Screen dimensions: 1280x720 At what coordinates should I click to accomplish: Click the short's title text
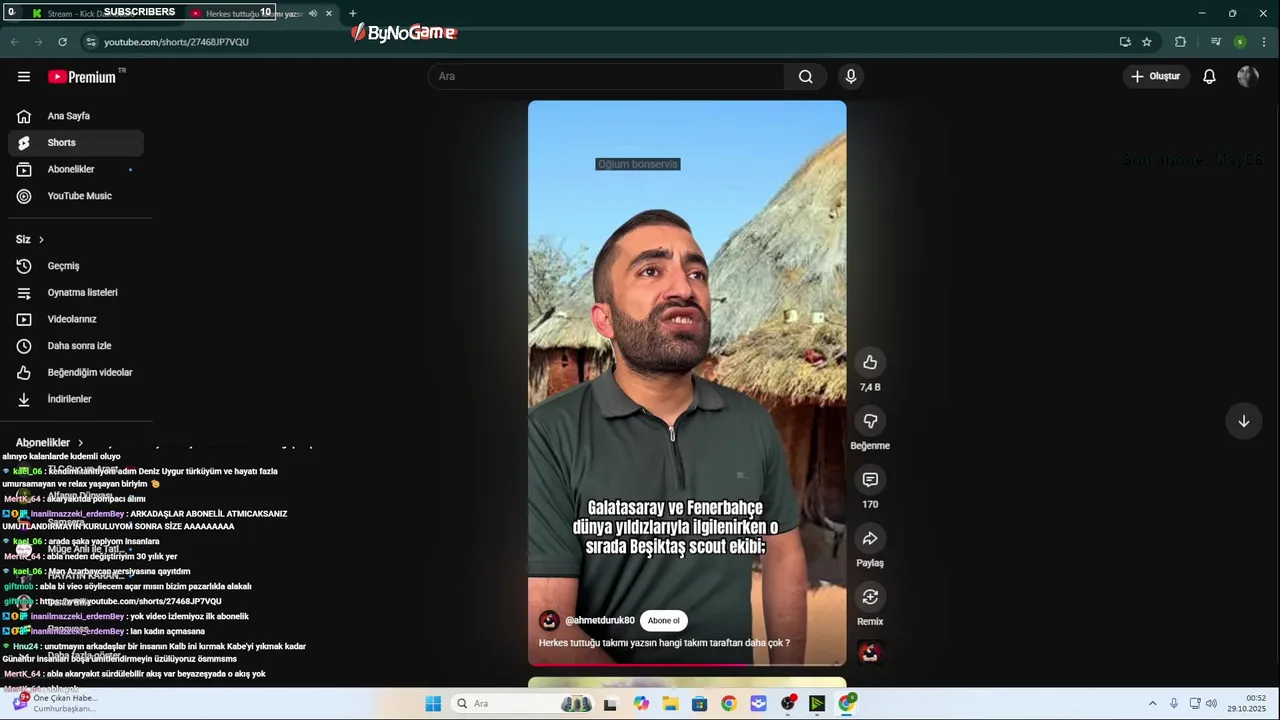click(x=664, y=643)
